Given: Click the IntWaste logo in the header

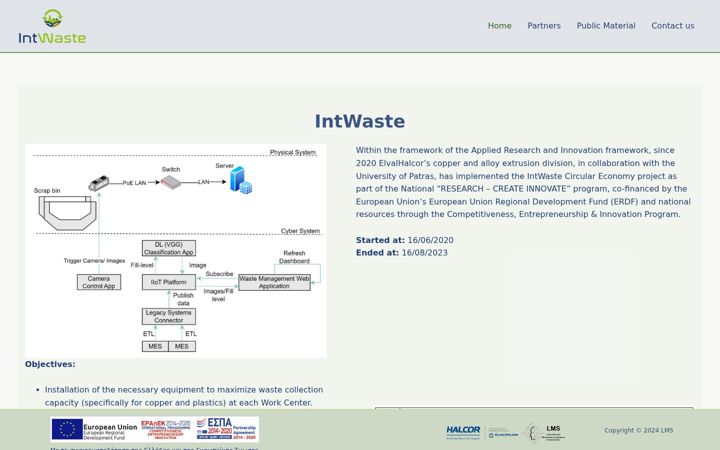Looking at the screenshot, I should point(52,27).
